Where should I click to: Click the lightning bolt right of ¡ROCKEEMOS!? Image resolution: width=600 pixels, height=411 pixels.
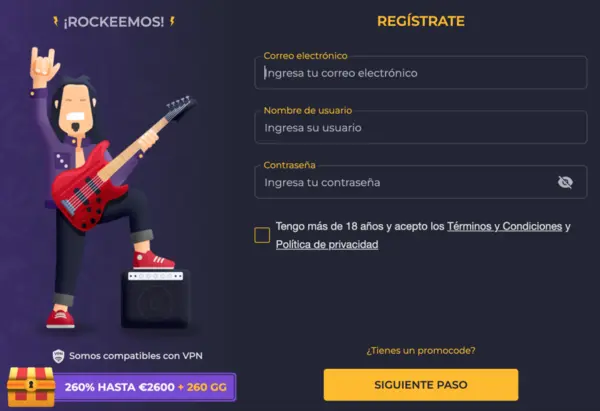pyautogui.click(x=172, y=21)
